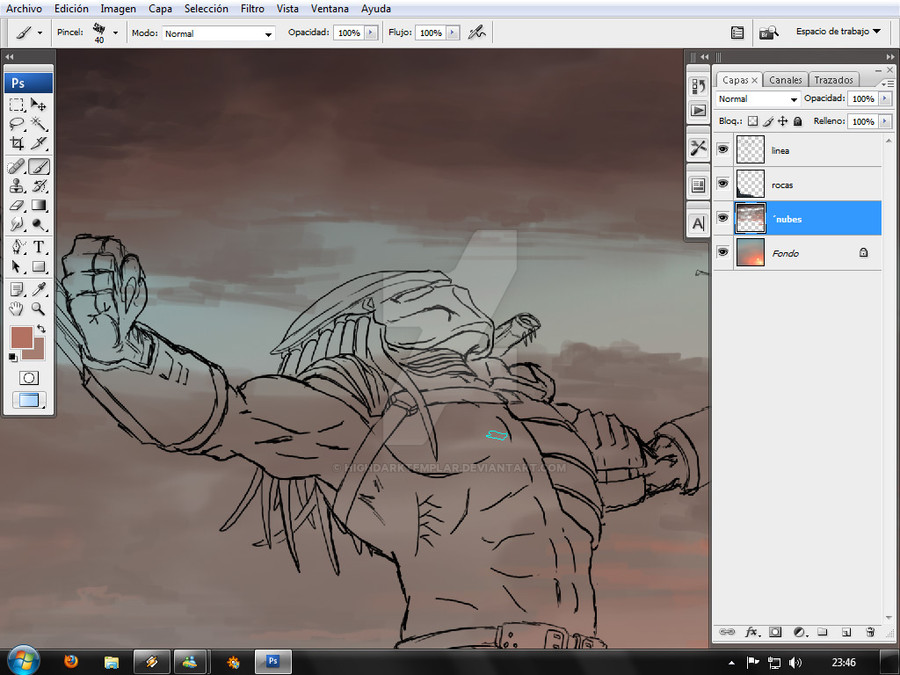Image resolution: width=900 pixels, height=675 pixels.
Task: Open the Espacio de trabajo menu
Action: point(838,32)
